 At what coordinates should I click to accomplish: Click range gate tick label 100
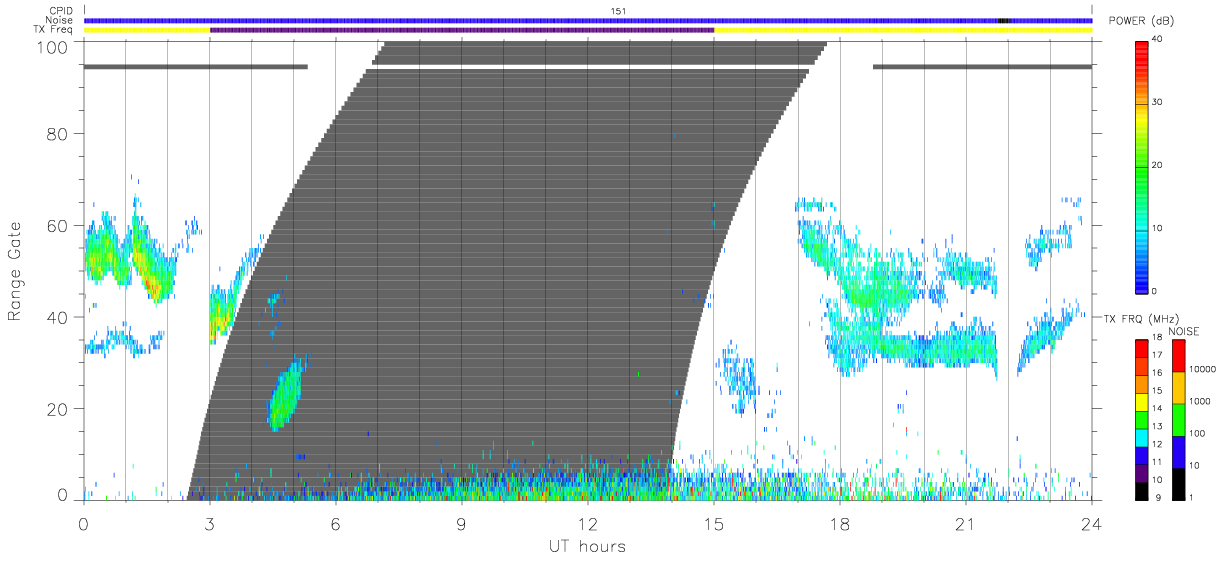click(52, 46)
